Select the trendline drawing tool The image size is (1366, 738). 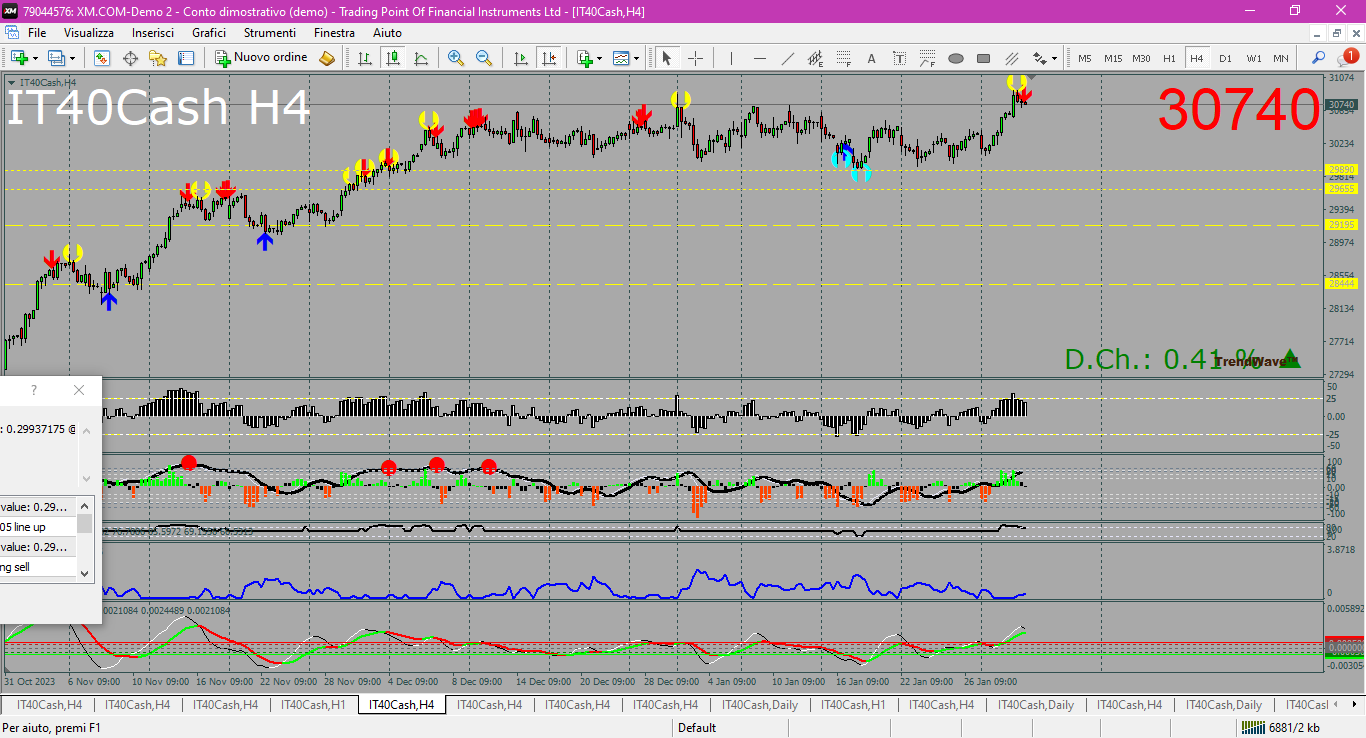787,58
